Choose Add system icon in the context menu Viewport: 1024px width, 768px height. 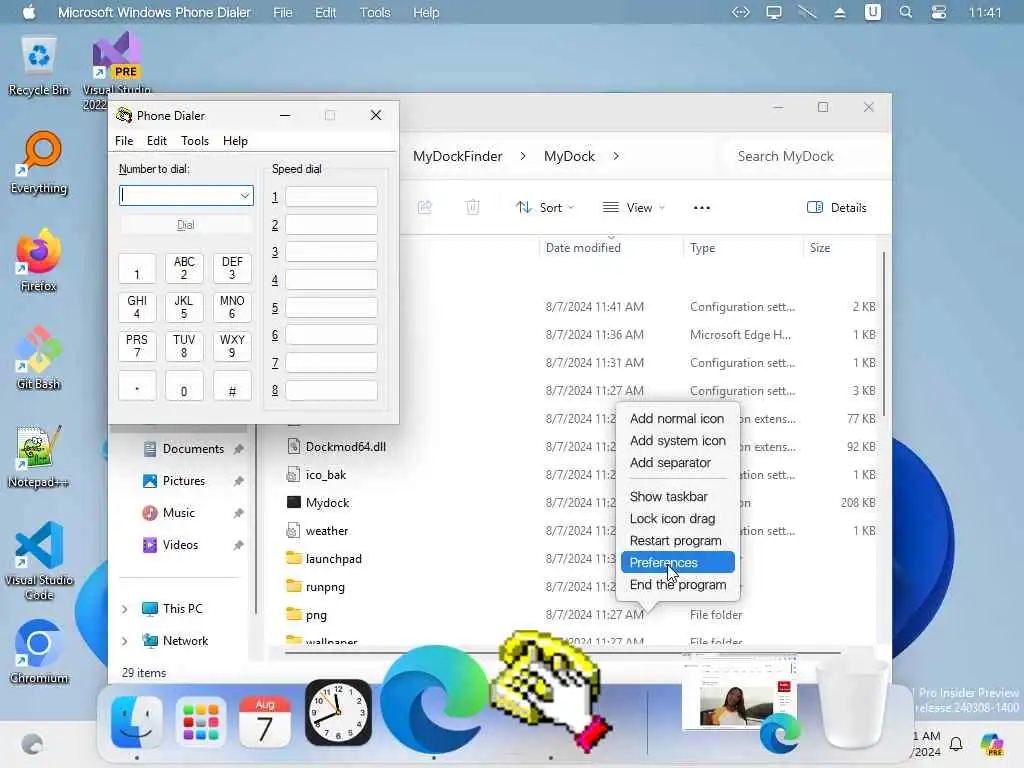pyautogui.click(x=678, y=441)
